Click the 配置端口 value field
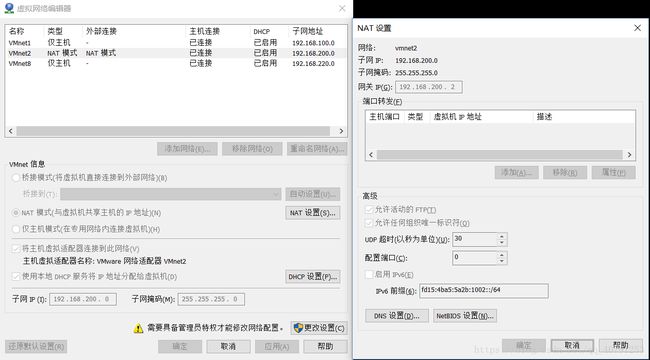 [x=475, y=258]
